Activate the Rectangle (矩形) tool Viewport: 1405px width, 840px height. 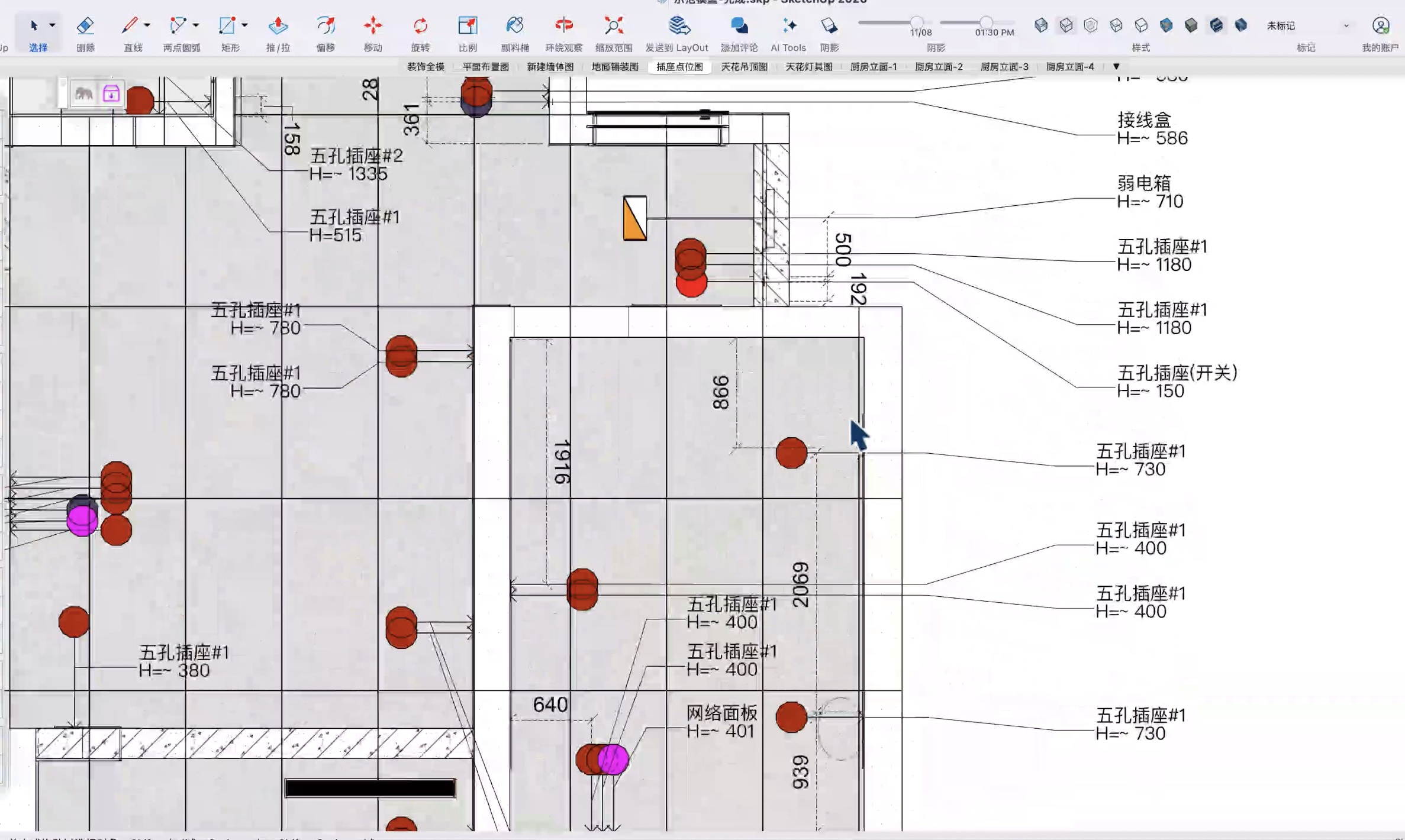pyautogui.click(x=227, y=25)
